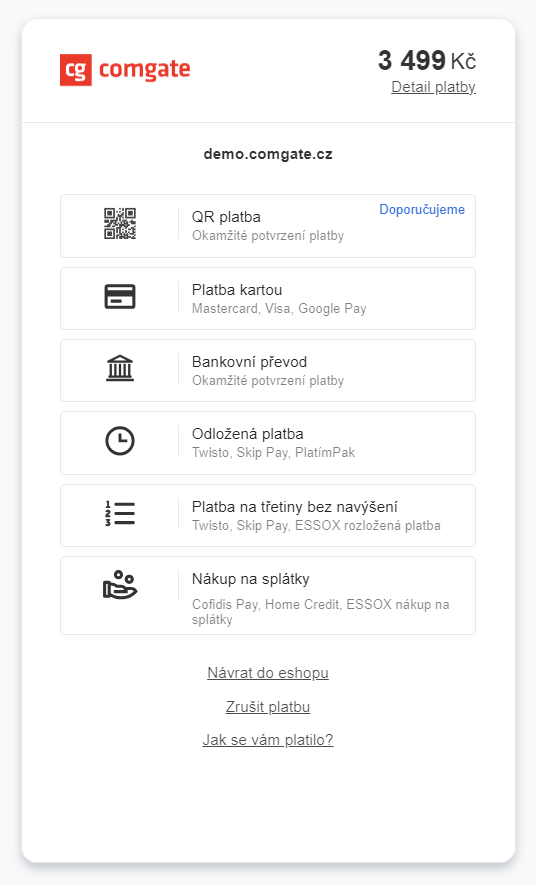Screen dimensions: 536x885
Task: Click the Zrušit platbu link
Action: coord(268,707)
